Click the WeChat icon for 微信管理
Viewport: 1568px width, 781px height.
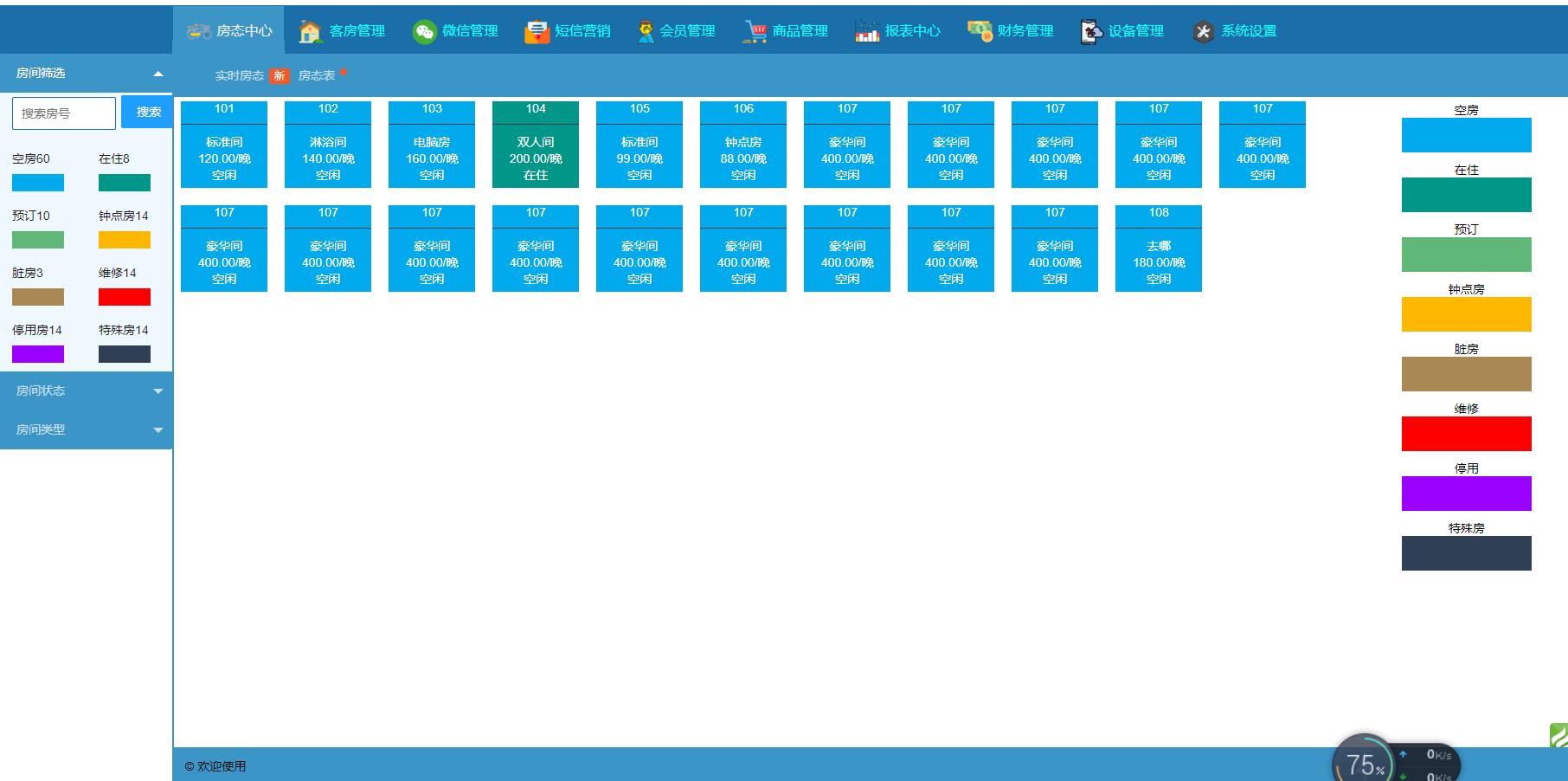coord(424,31)
